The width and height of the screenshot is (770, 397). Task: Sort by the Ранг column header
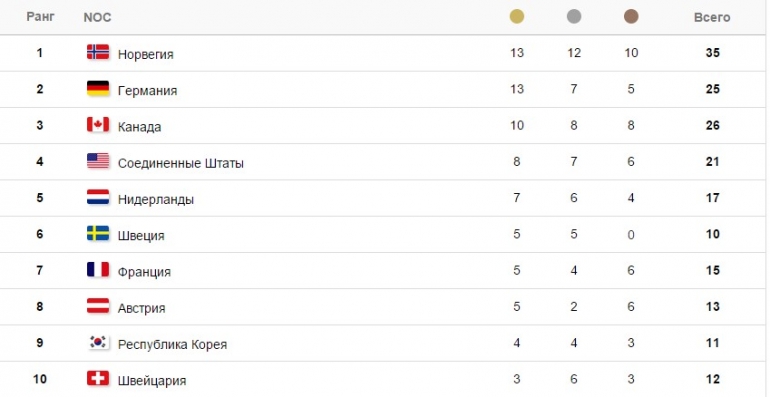pyautogui.click(x=40, y=17)
